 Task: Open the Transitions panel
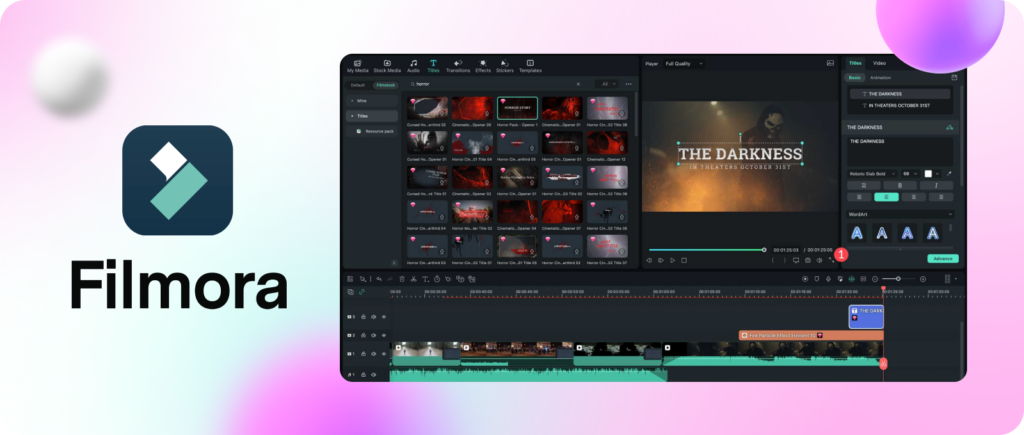pyautogui.click(x=458, y=65)
